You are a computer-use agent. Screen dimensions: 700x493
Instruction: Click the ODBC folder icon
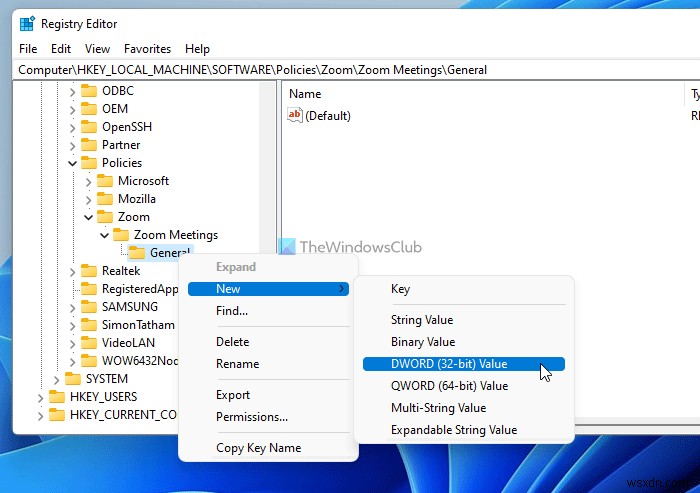89,91
